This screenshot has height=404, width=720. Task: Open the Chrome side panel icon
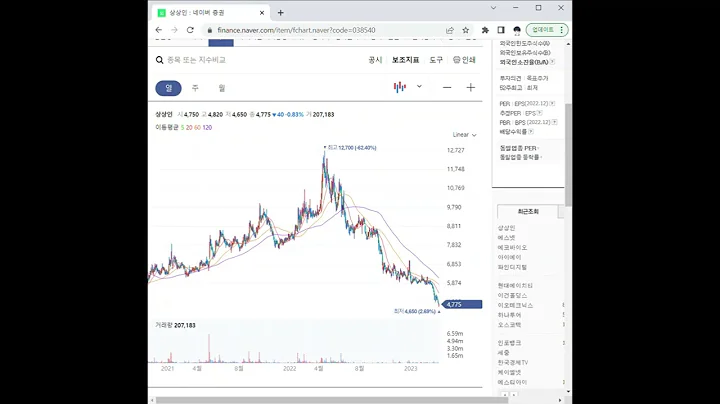(501, 30)
